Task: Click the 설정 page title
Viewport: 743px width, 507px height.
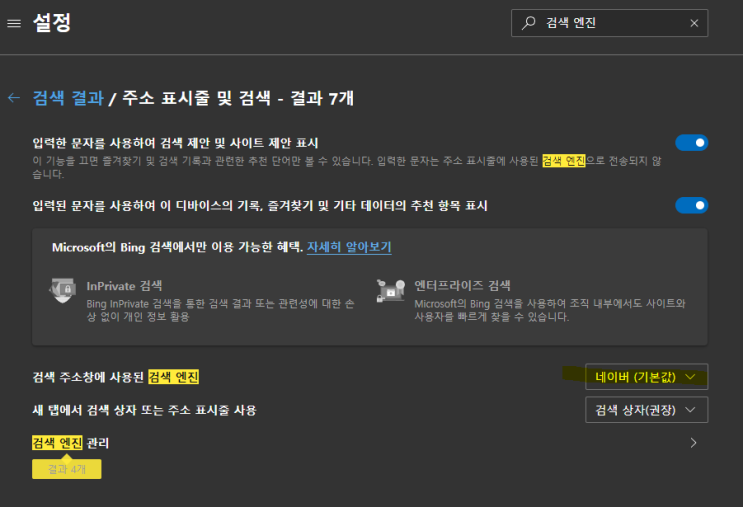Action: point(52,23)
